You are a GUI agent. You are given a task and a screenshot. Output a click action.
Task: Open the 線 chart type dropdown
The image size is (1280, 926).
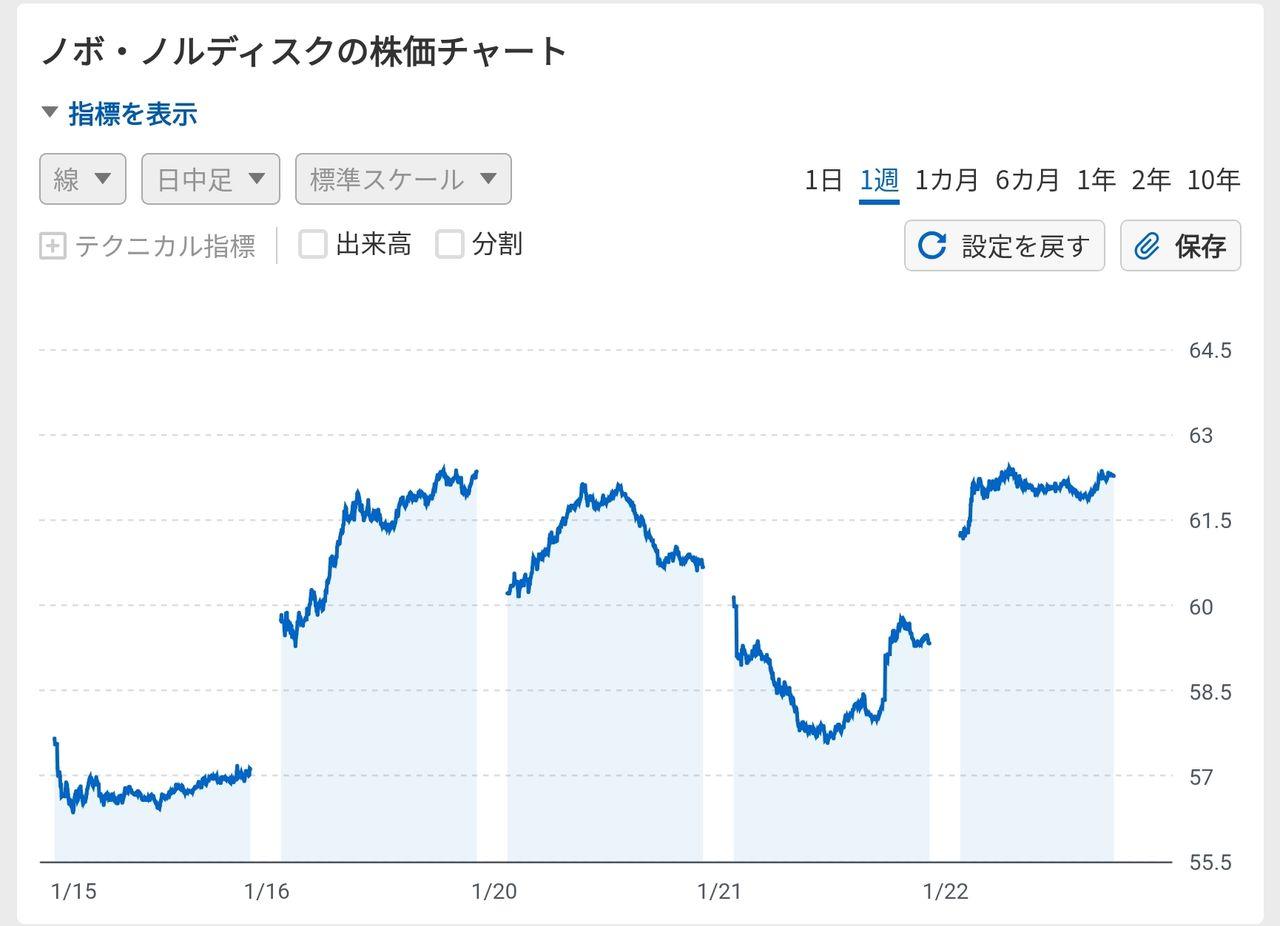tap(82, 179)
